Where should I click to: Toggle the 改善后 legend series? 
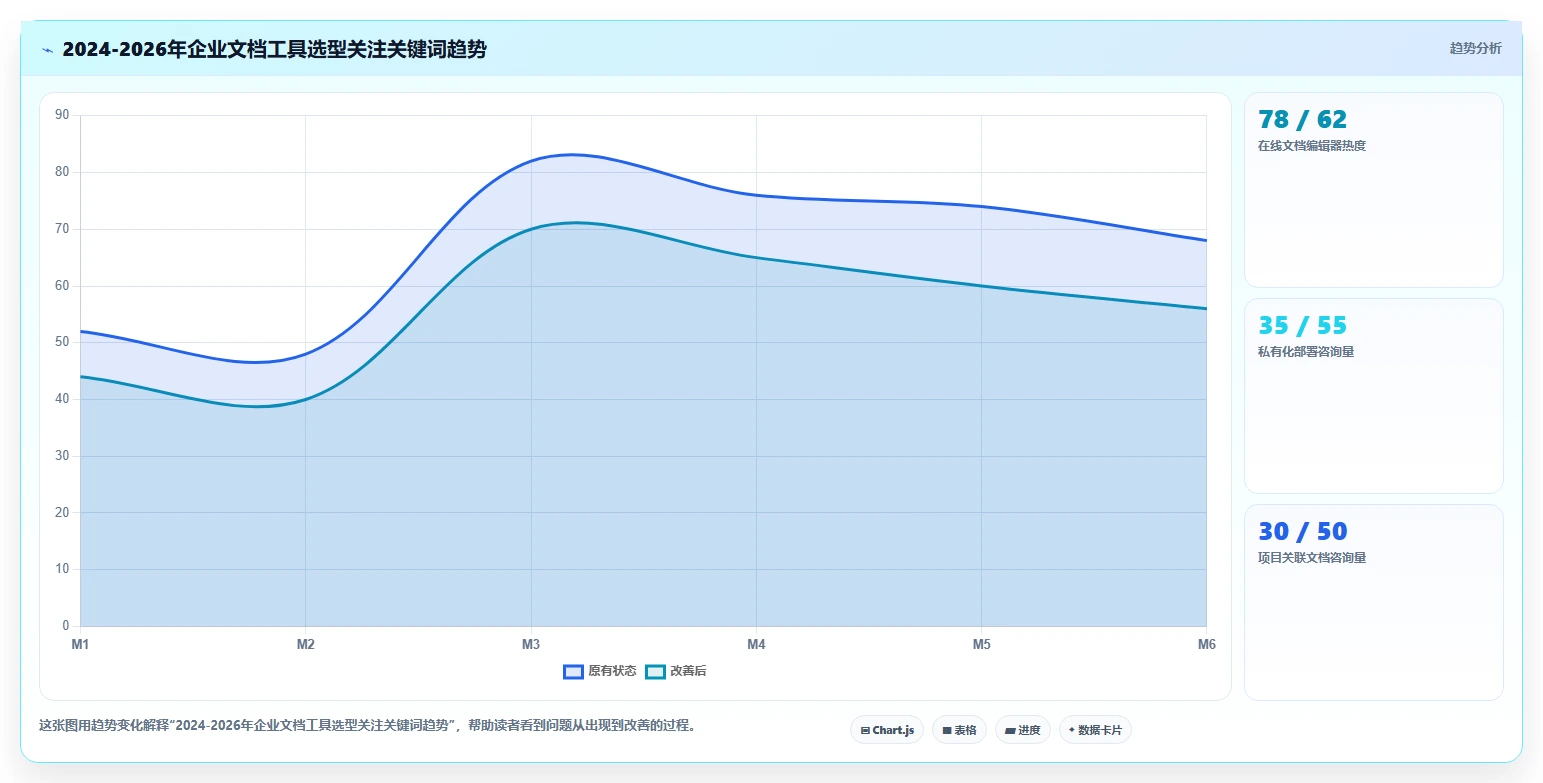coord(676,671)
